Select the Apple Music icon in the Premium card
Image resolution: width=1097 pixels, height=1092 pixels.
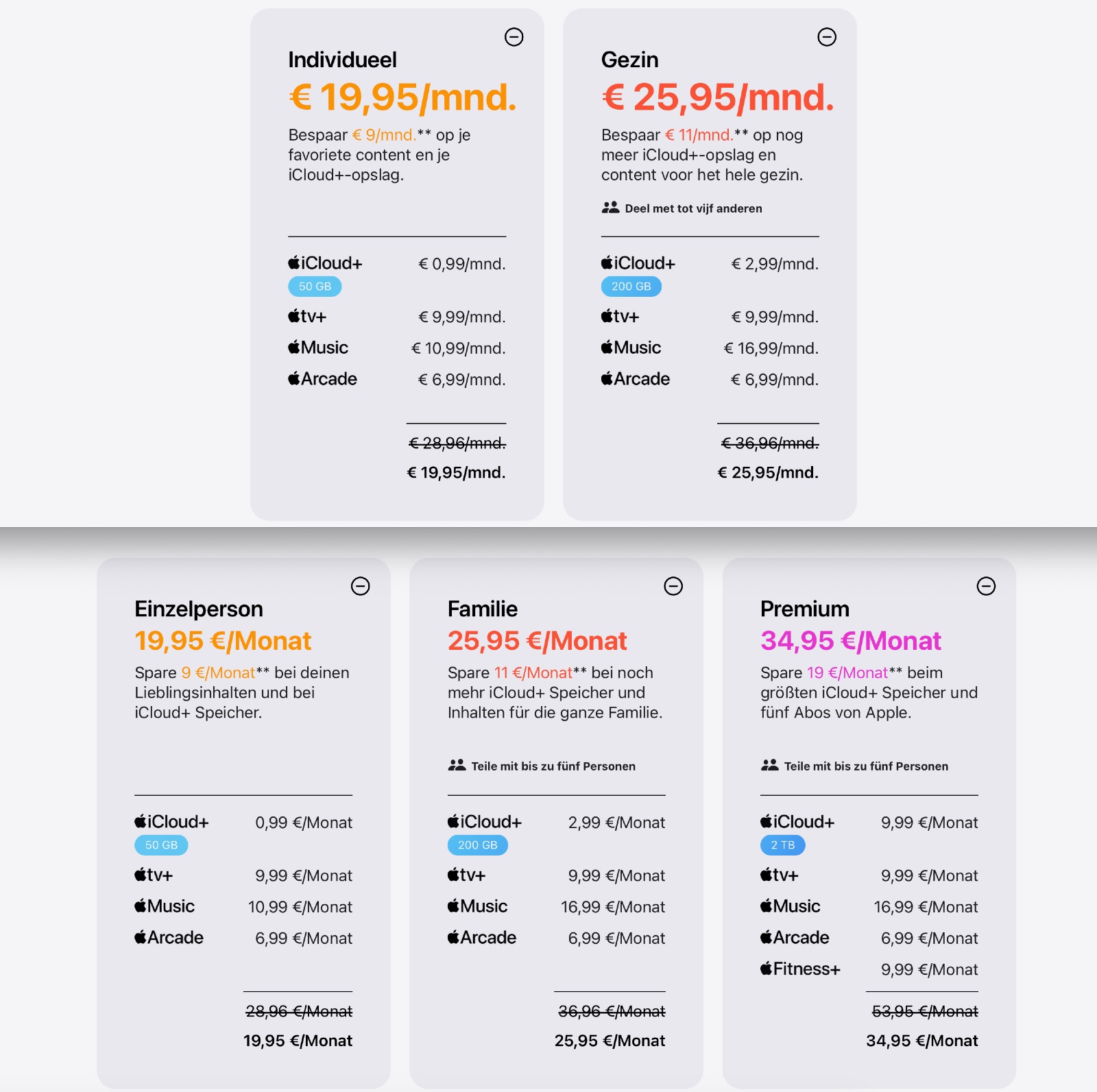click(x=769, y=906)
